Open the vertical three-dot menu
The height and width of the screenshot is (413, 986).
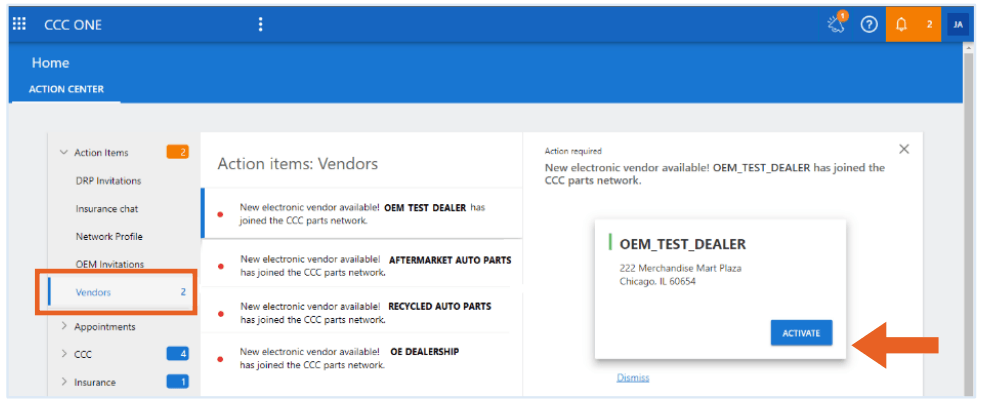260,25
